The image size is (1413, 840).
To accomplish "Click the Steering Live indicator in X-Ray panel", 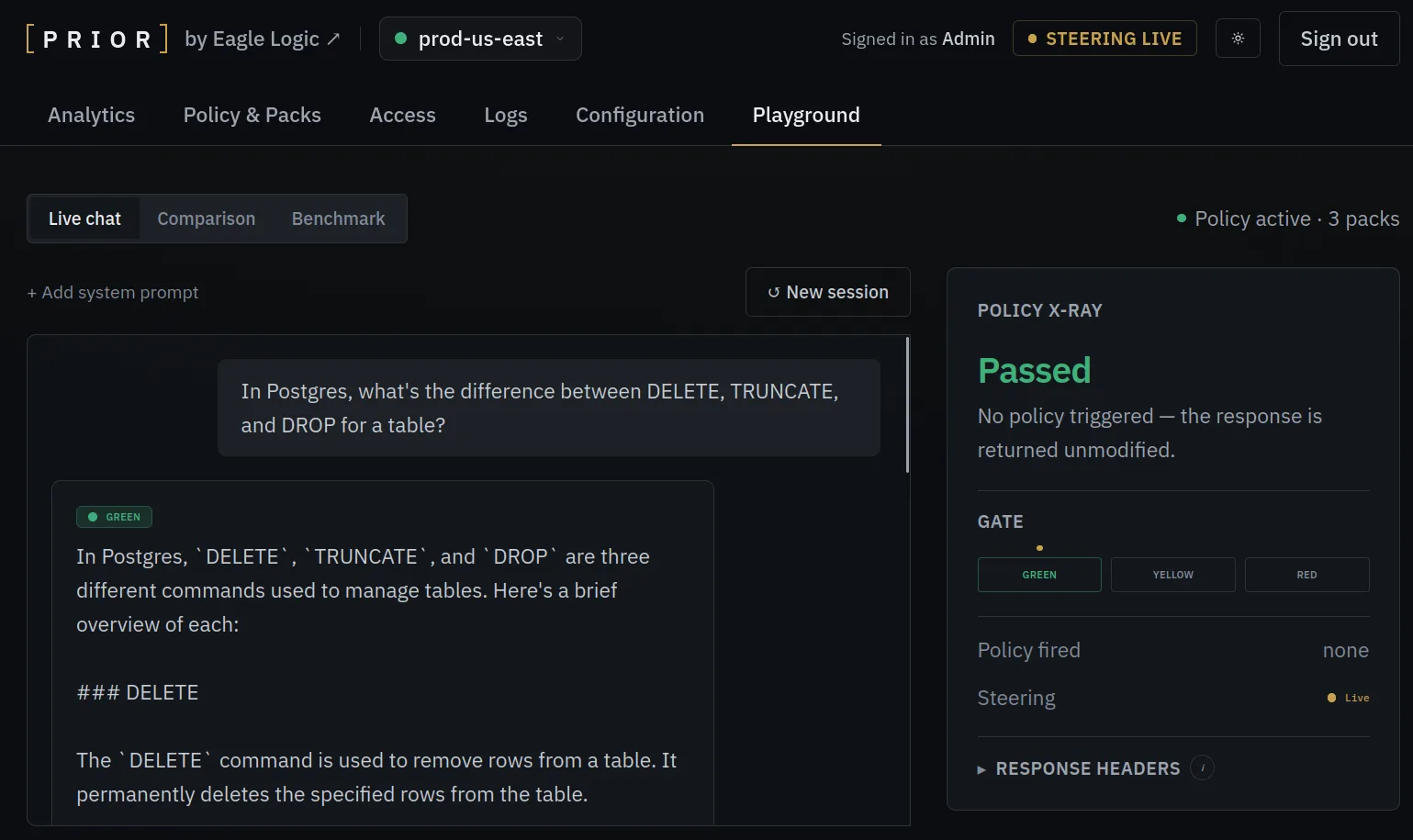I will point(1348,698).
